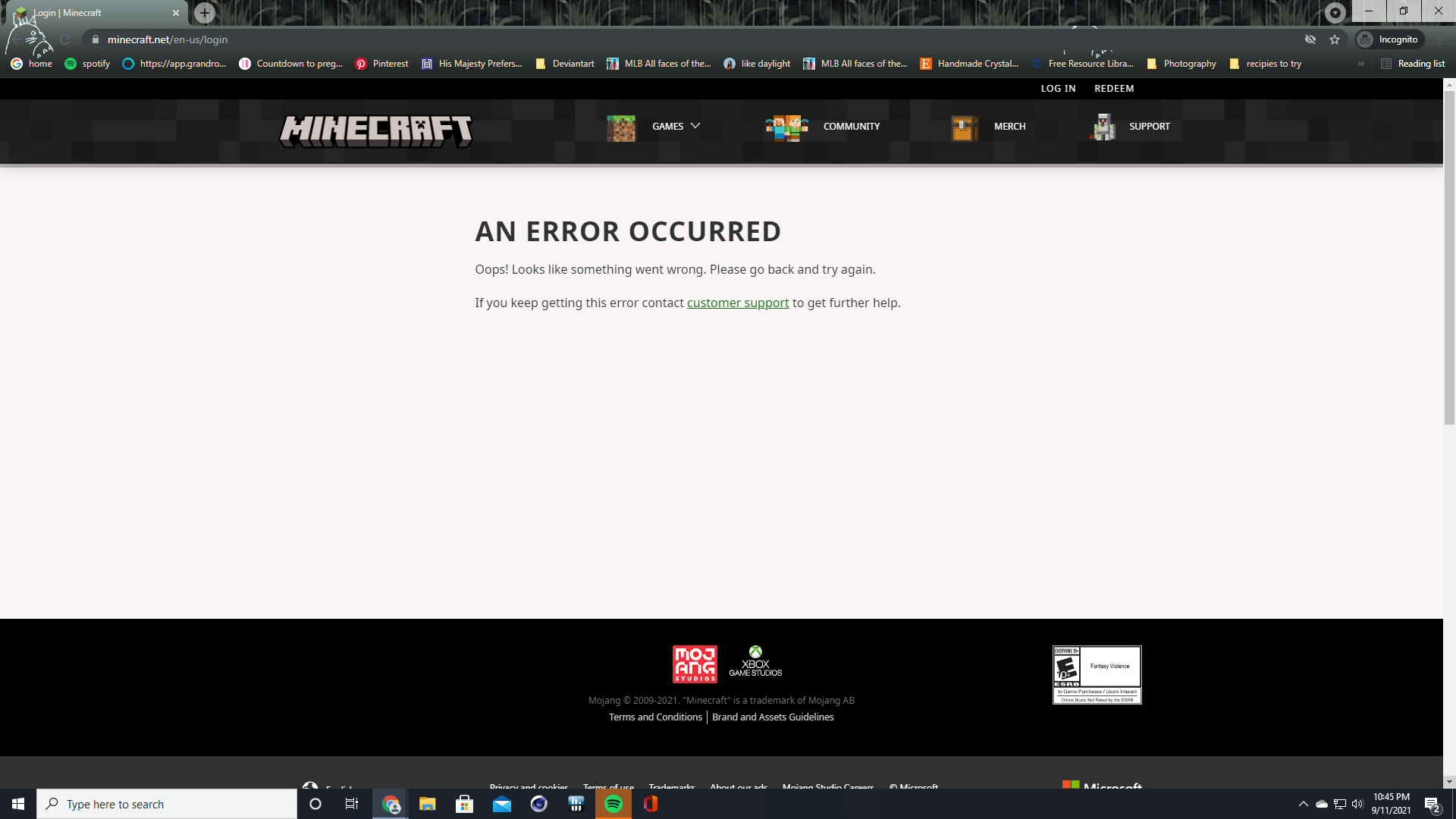
Task: Toggle the third-party cookies blocked eye icon
Action: coord(1310,39)
